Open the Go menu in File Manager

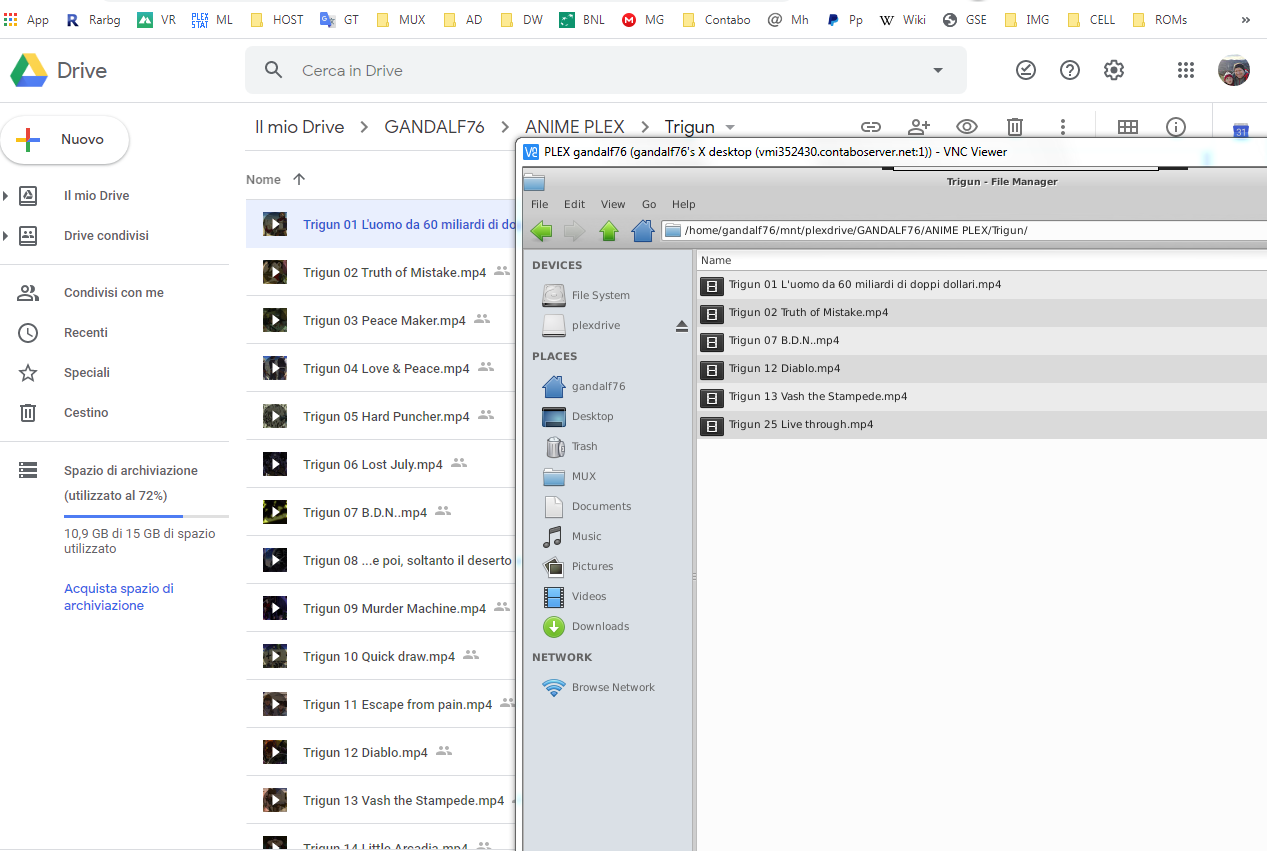[649, 204]
